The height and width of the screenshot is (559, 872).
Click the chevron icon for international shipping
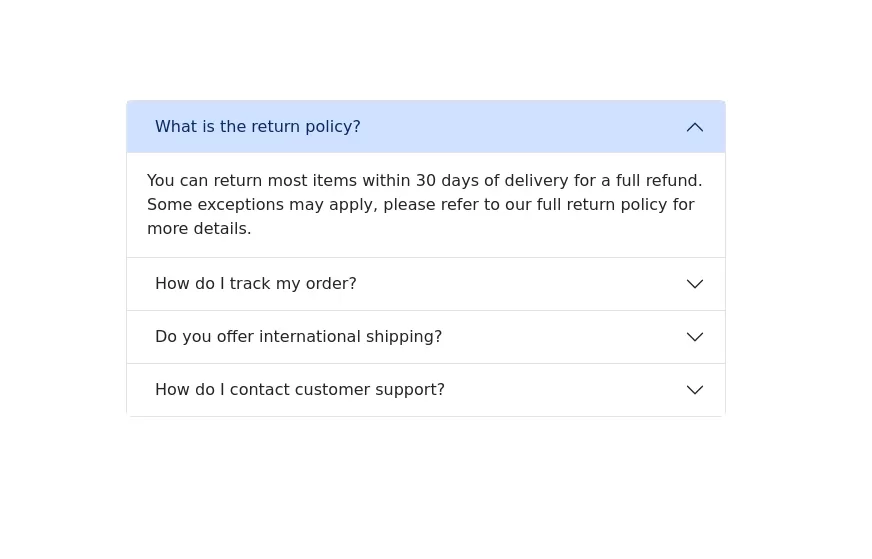coord(694,337)
